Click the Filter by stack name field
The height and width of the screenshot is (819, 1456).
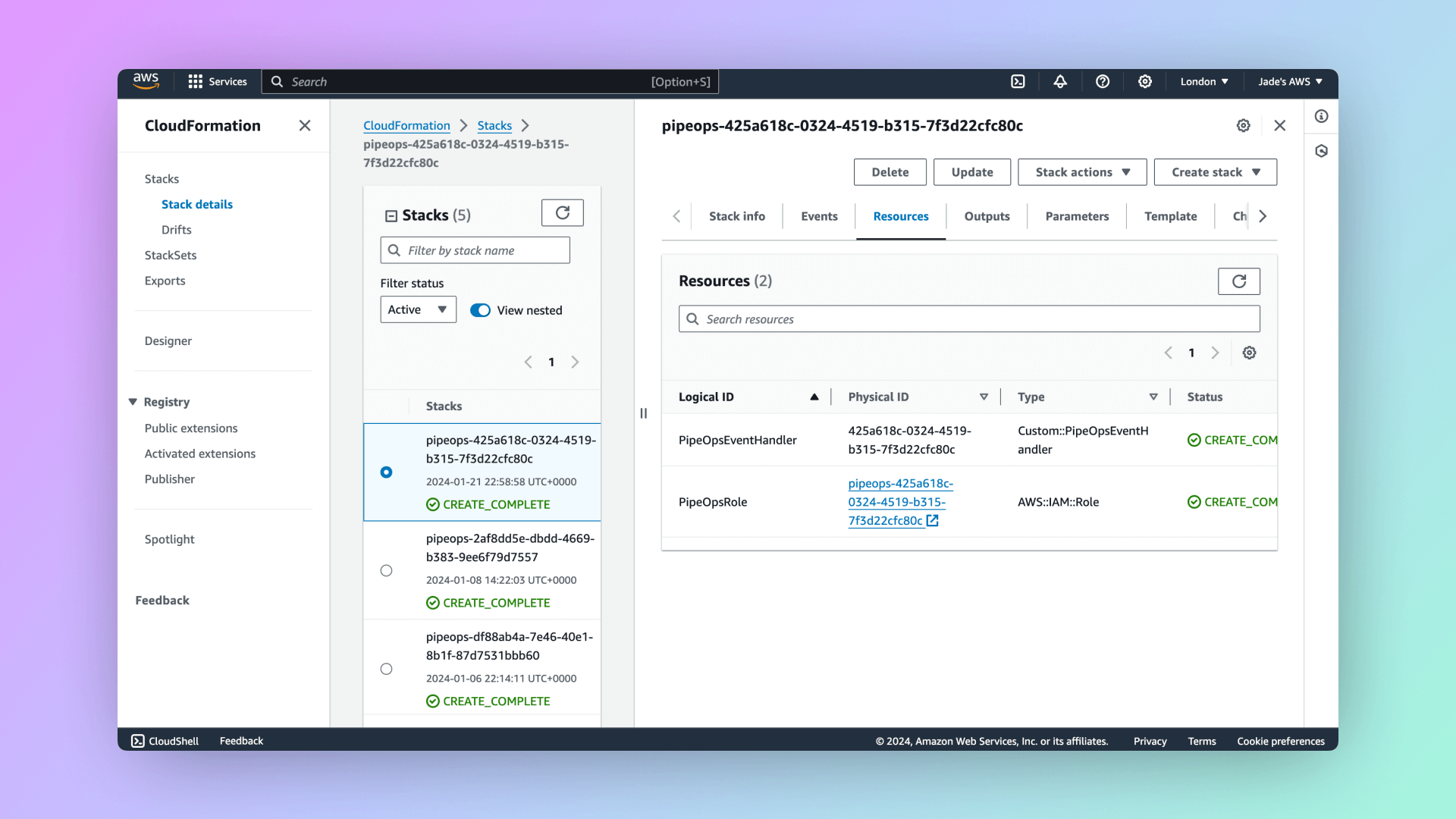pos(475,250)
